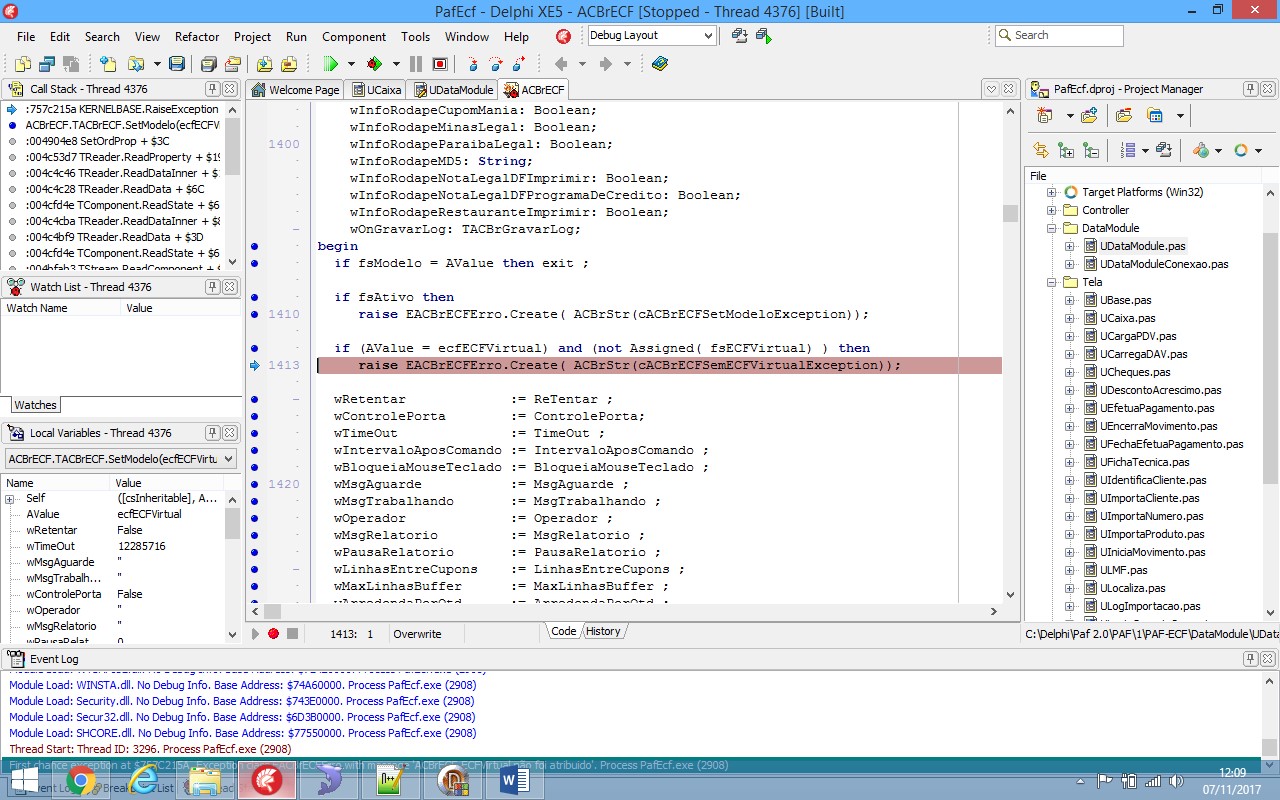The height and width of the screenshot is (800, 1280).
Task: Expand the Self variable node
Action: click(10, 498)
